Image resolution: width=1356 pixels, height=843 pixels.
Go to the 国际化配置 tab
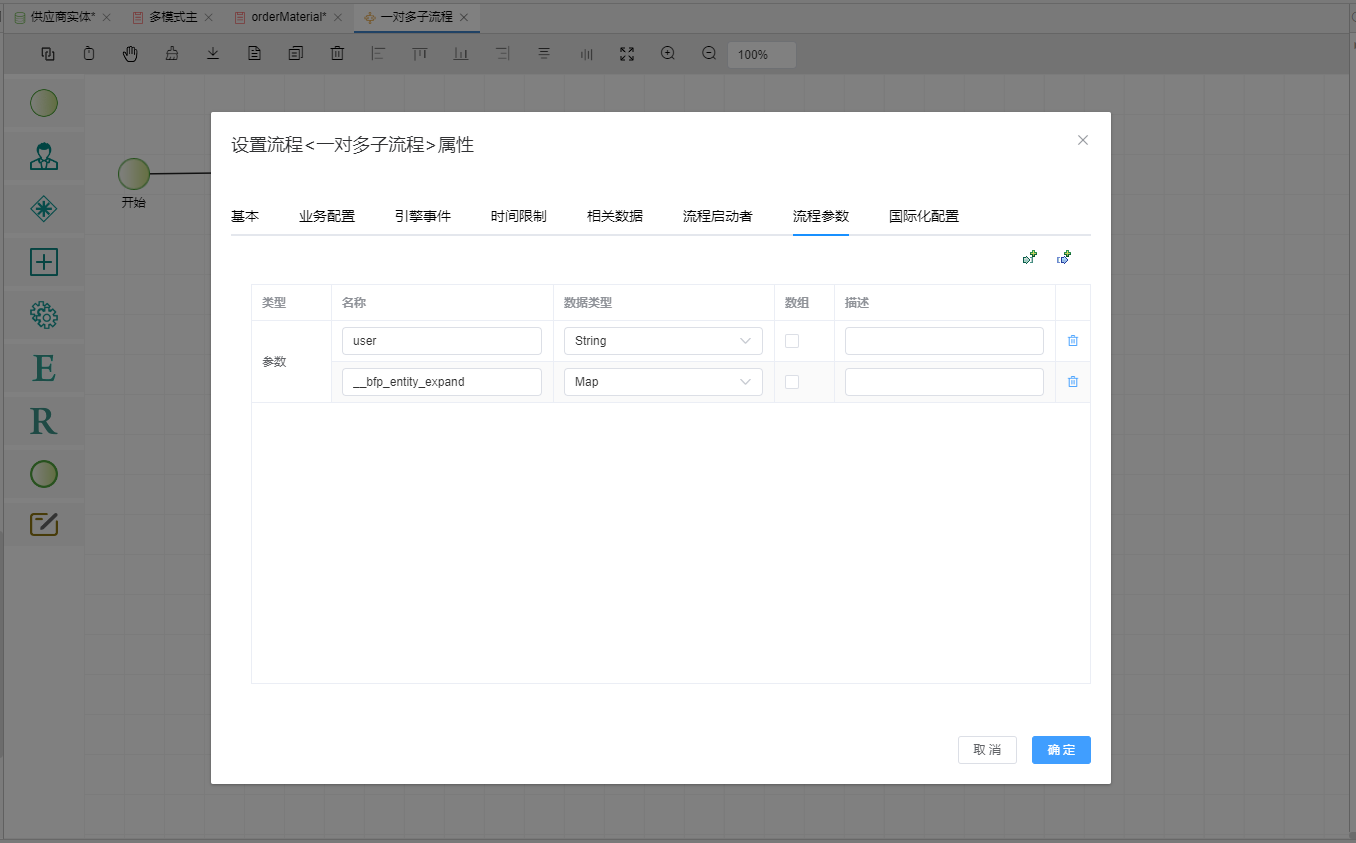[x=923, y=216]
